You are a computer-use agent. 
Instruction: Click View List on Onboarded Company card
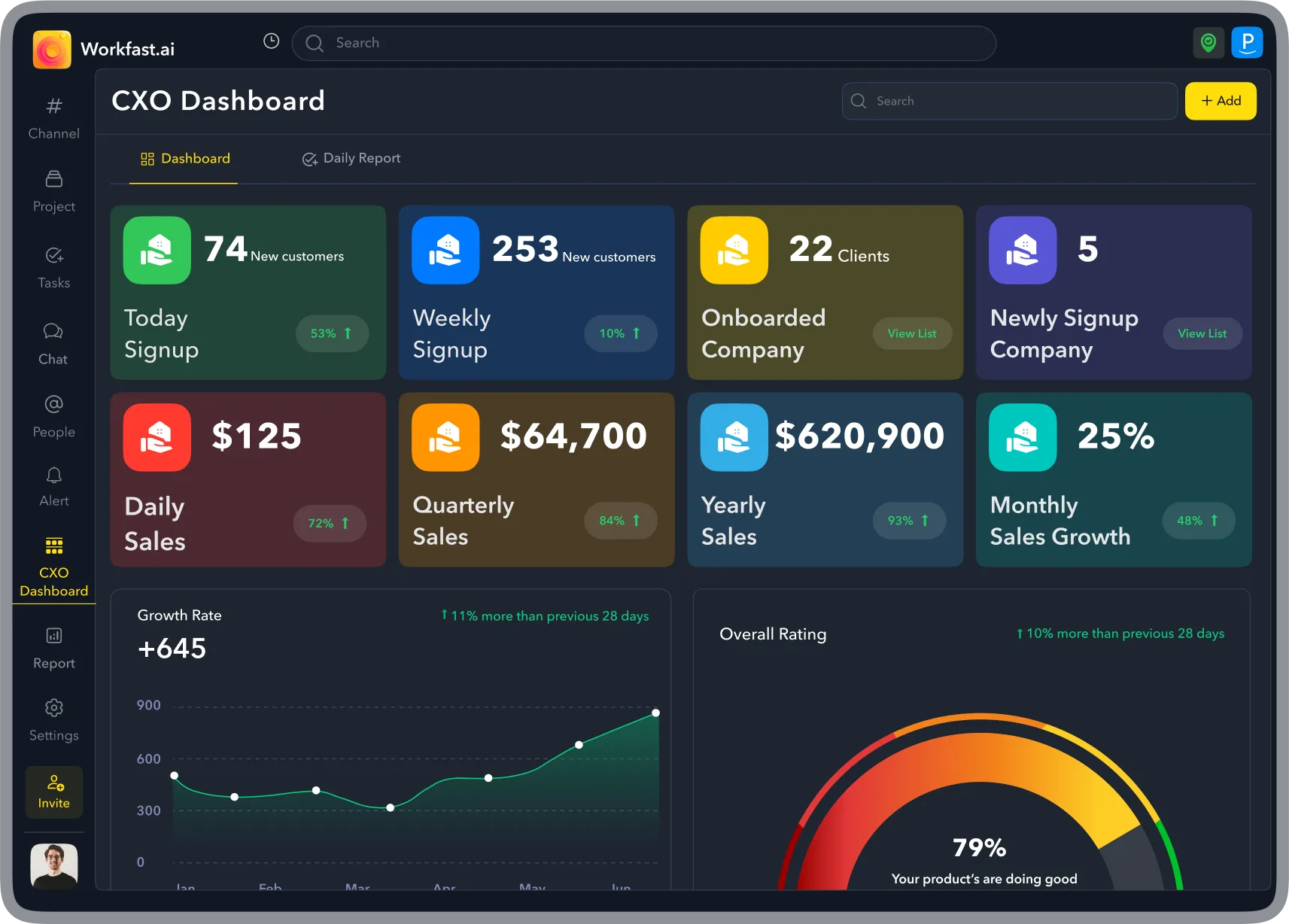912,333
